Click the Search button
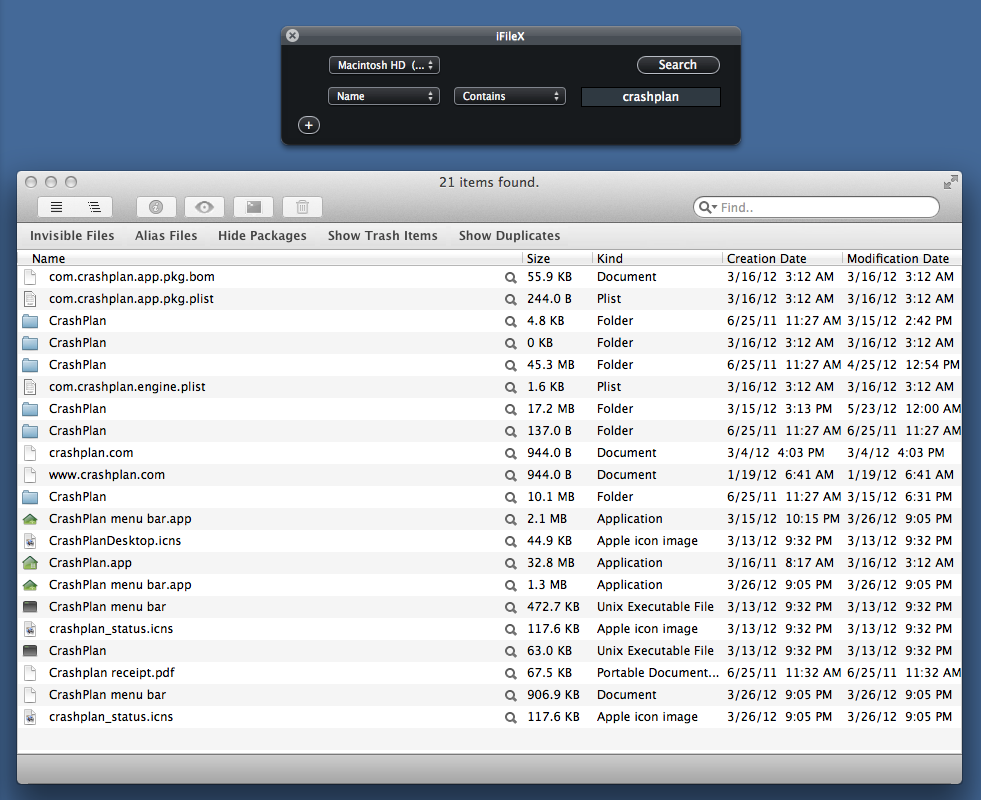The height and width of the screenshot is (800, 981). pyautogui.click(x=678, y=65)
